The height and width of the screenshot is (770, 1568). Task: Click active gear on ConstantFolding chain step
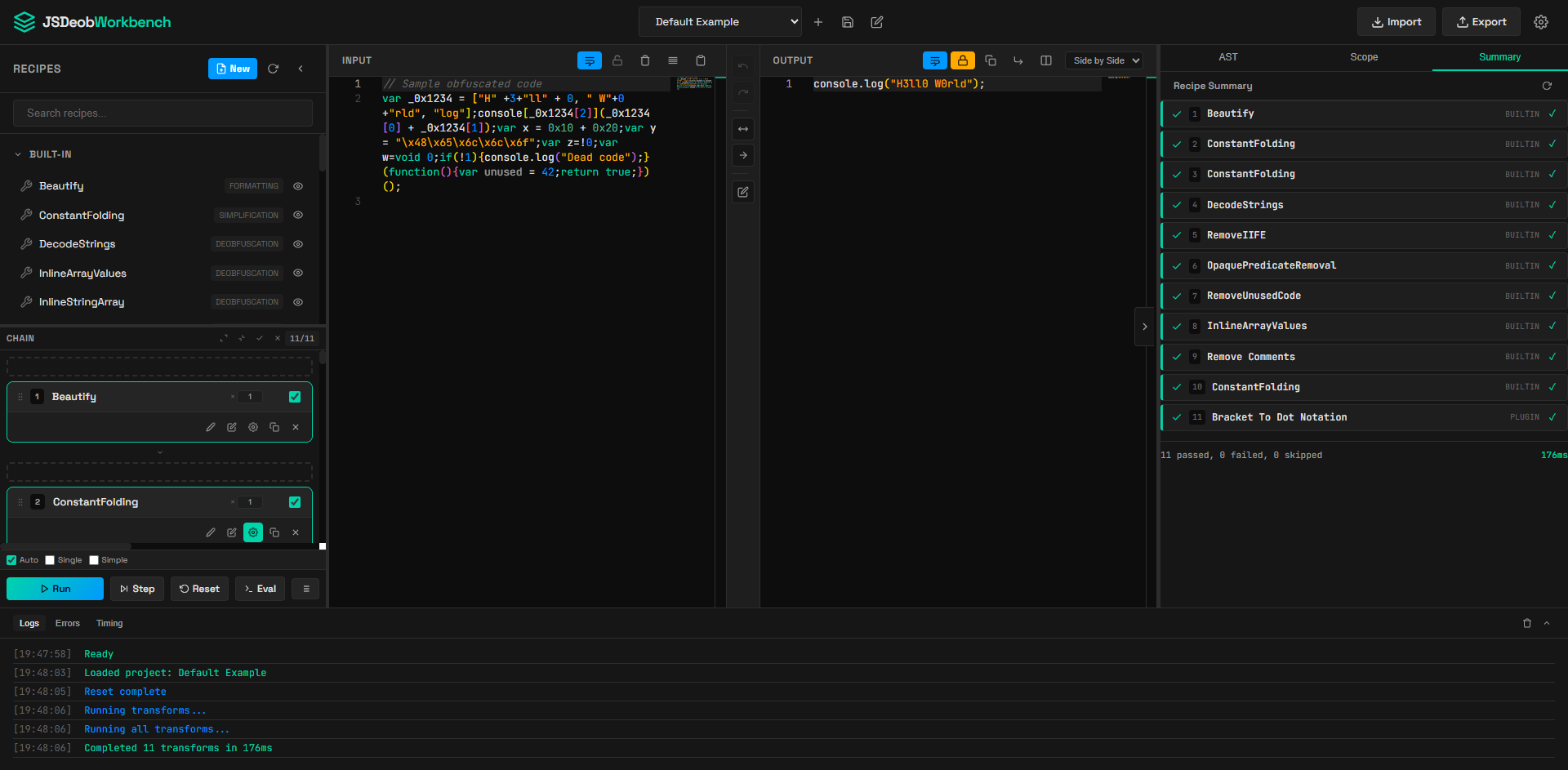(x=253, y=532)
